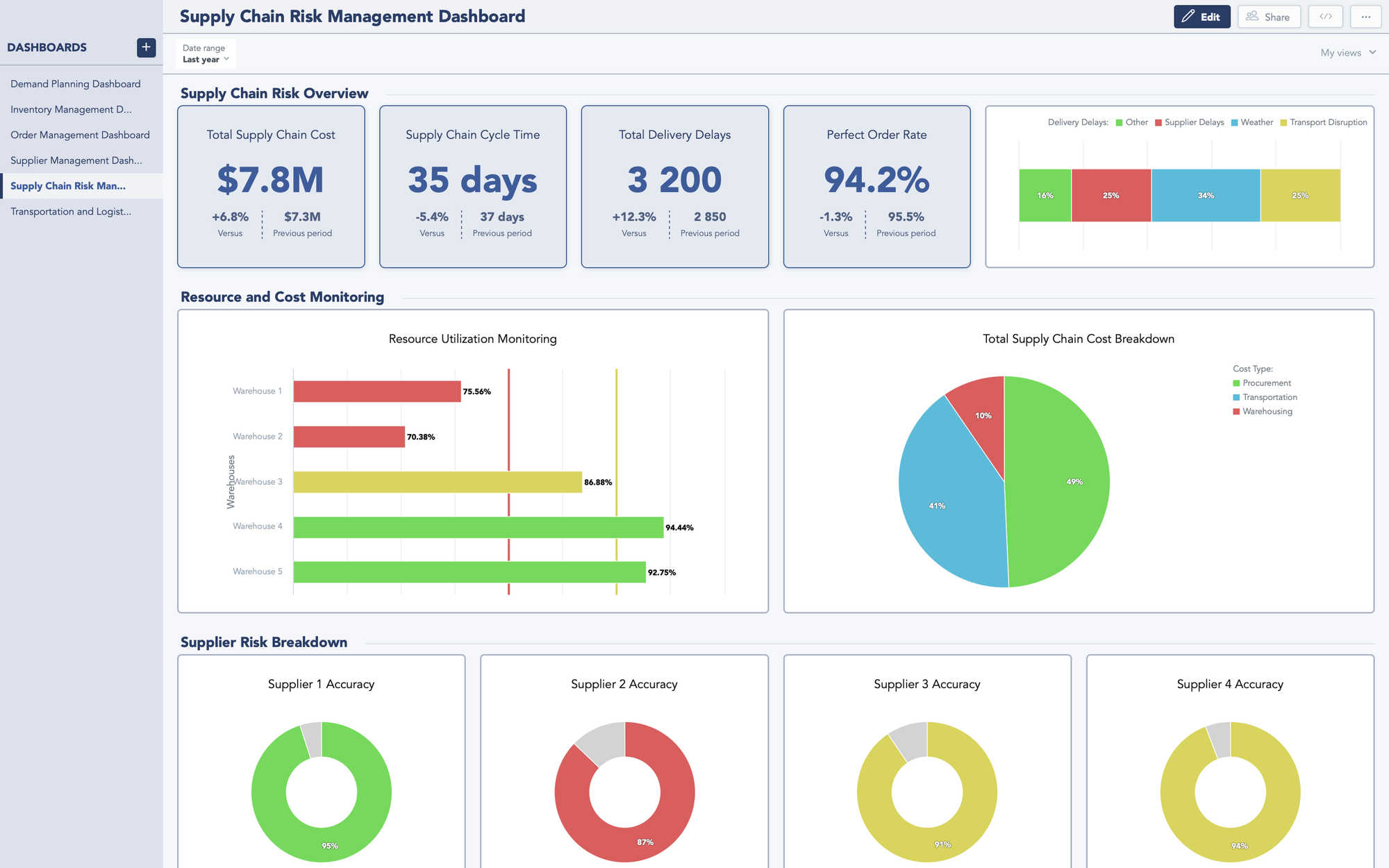Image resolution: width=1389 pixels, height=868 pixels.
Task: Click the Edit button
Action: 1202,16
